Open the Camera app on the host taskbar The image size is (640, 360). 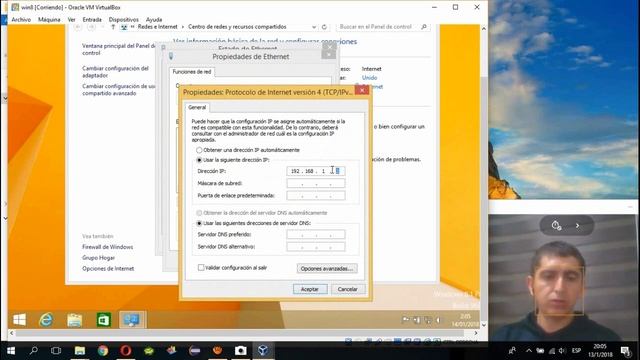point(240,351)
